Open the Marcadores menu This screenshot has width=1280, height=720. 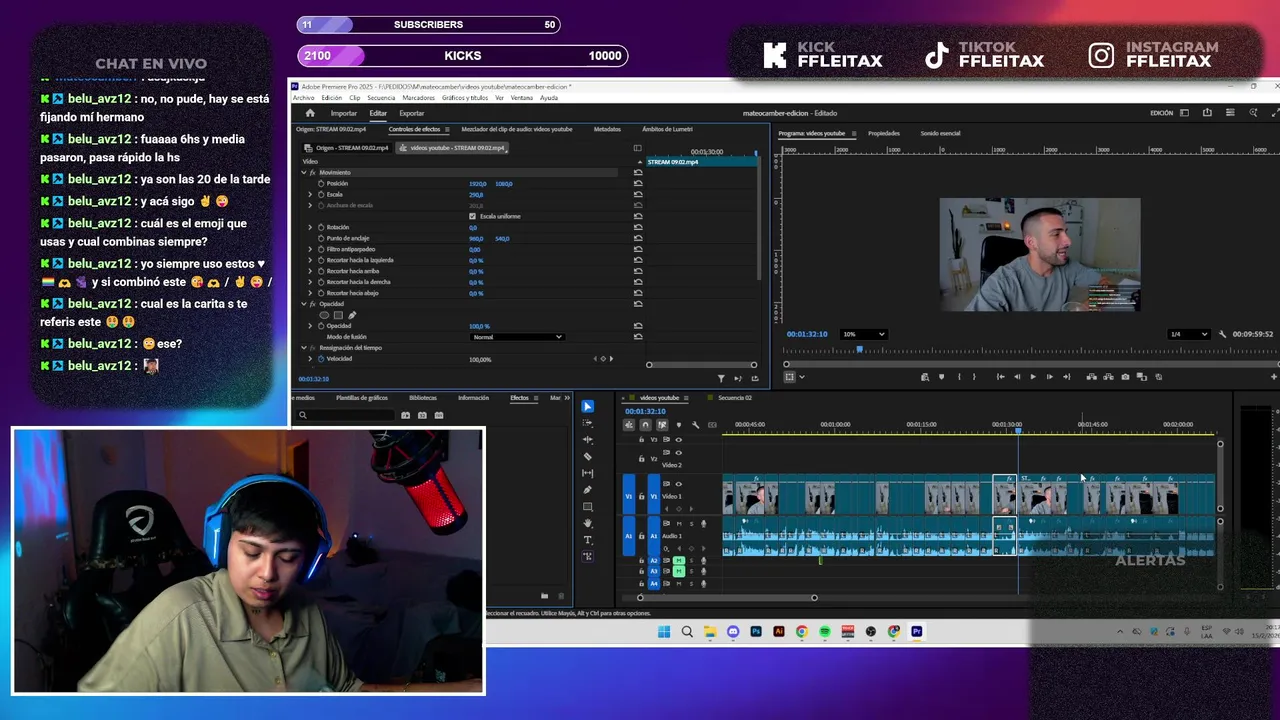click(x=418, y=98)
